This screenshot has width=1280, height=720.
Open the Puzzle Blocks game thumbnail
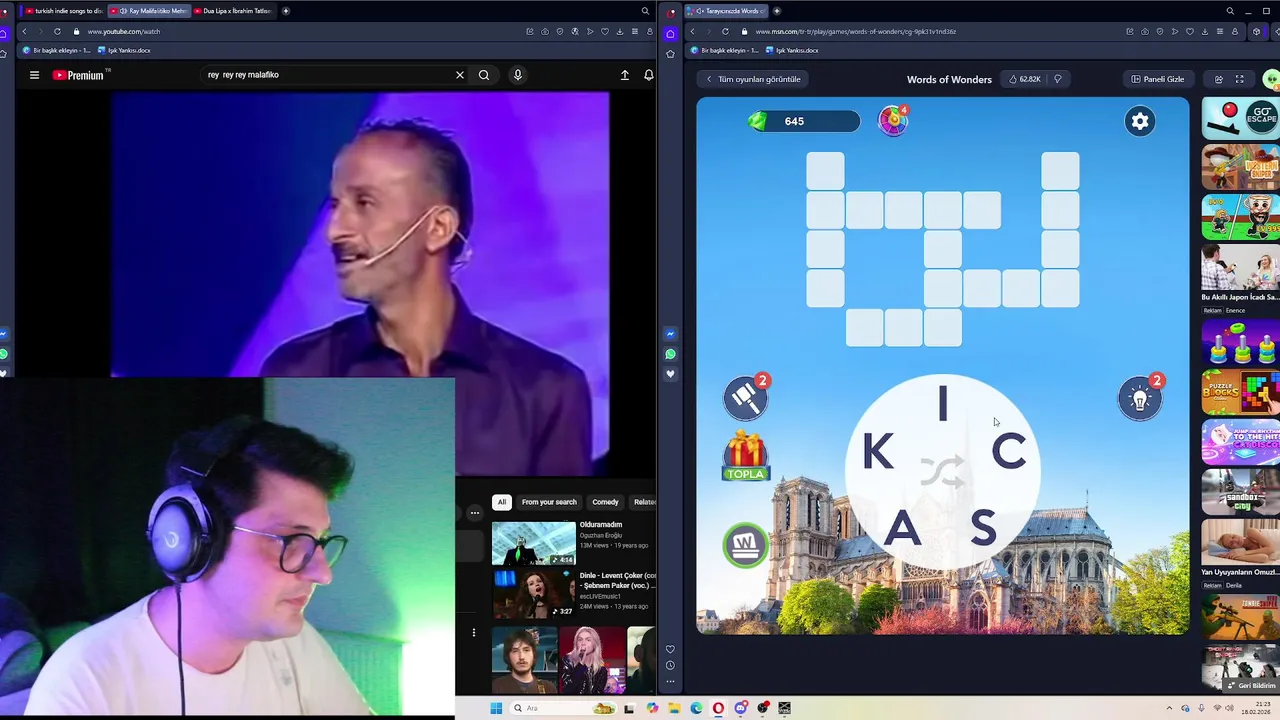click(1240, 392)
